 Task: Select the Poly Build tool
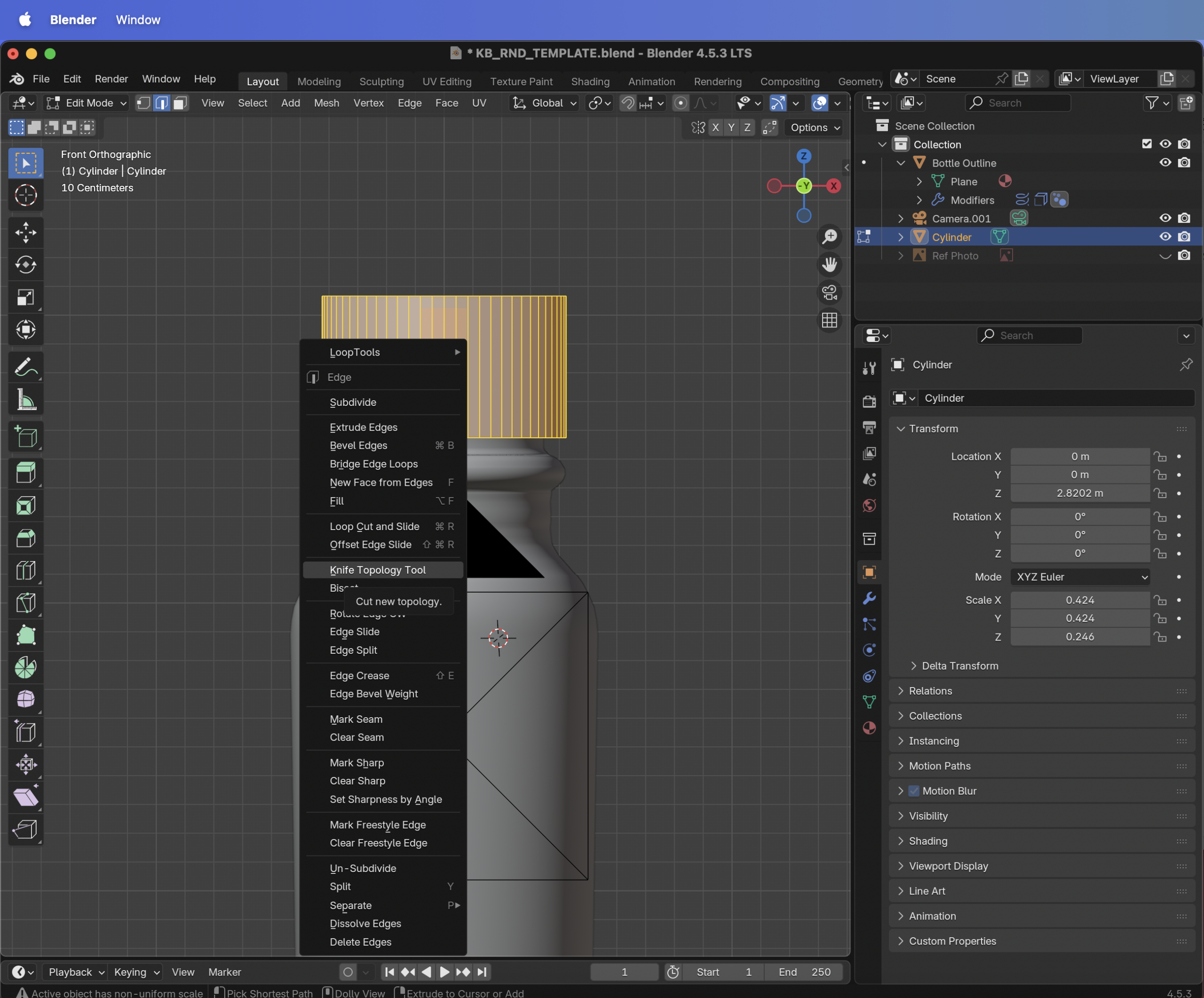point(26,635)
